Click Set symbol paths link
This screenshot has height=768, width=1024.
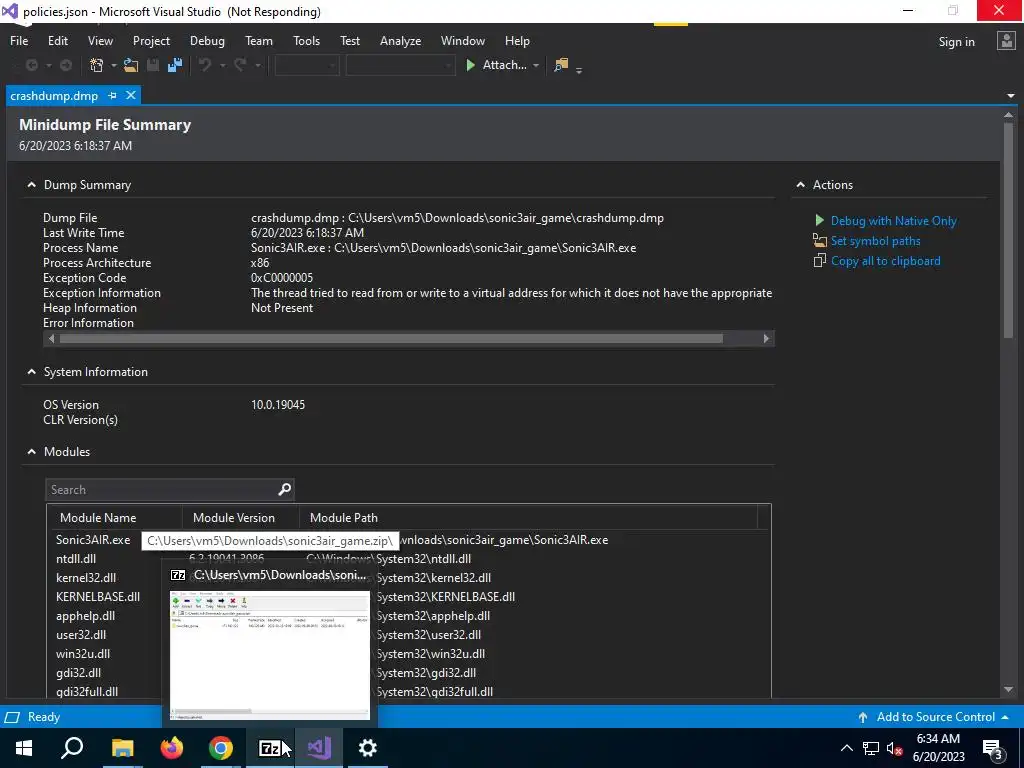click(x=875, y=240)
